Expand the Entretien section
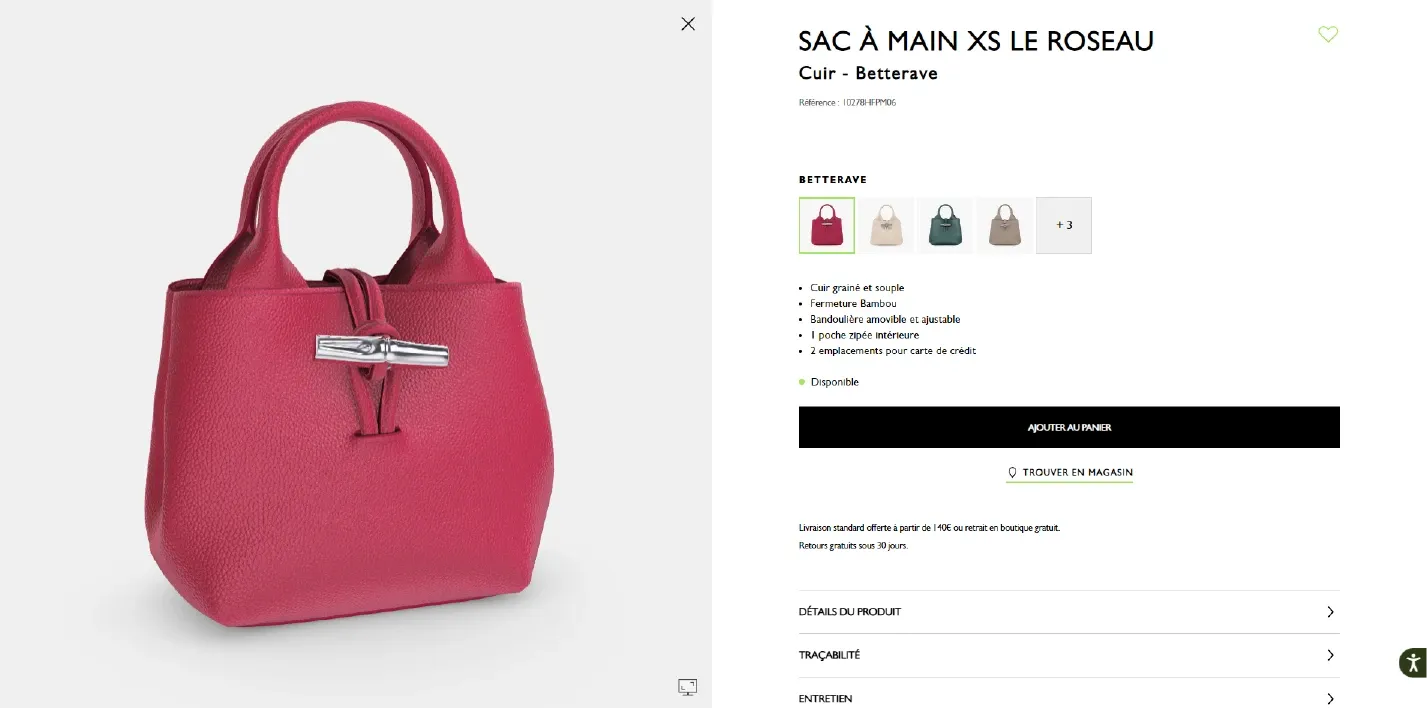The image size is (1427, 708). [x=1069, y=697]
